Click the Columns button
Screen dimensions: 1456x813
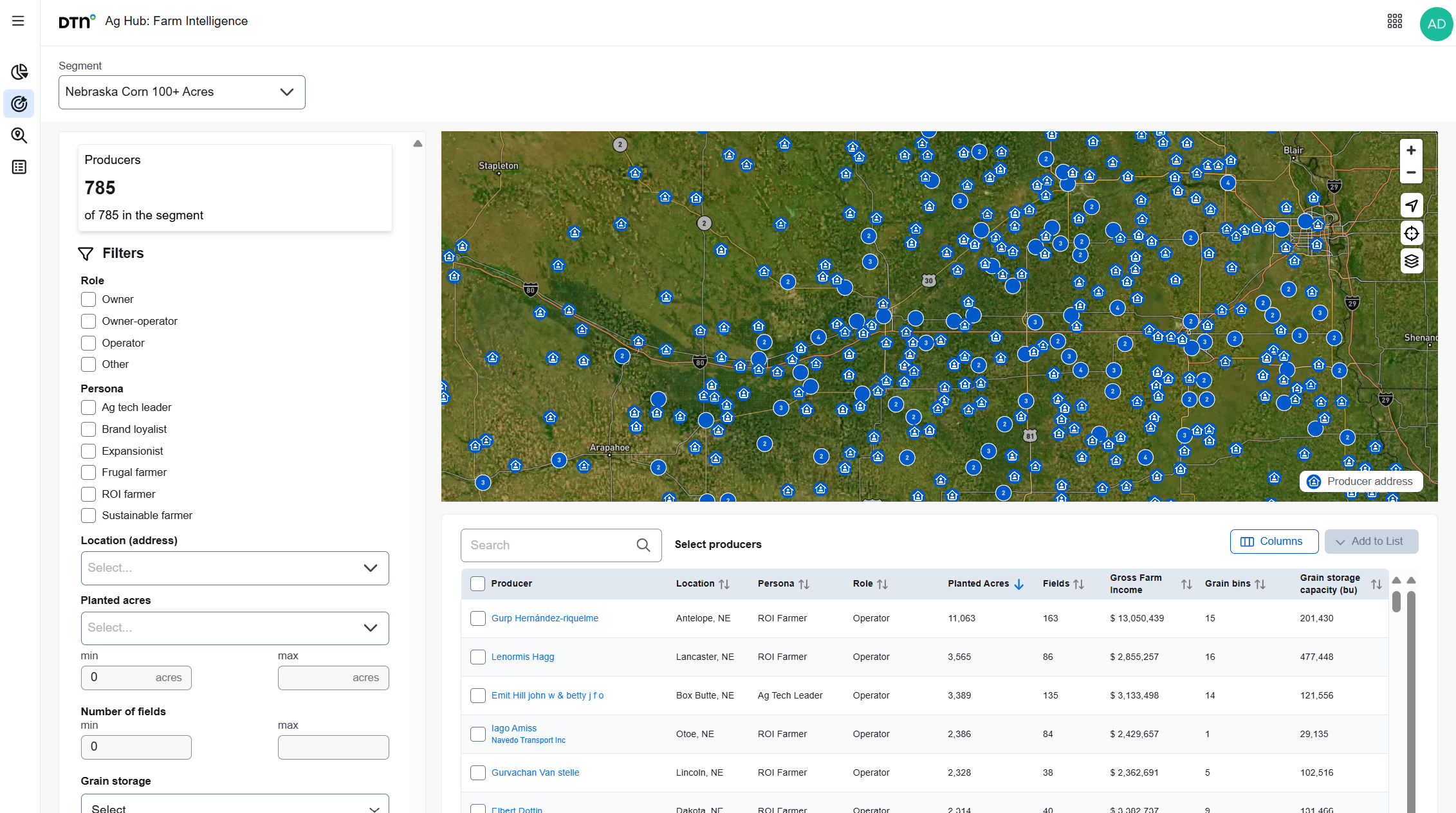(x=1273, y=542)
